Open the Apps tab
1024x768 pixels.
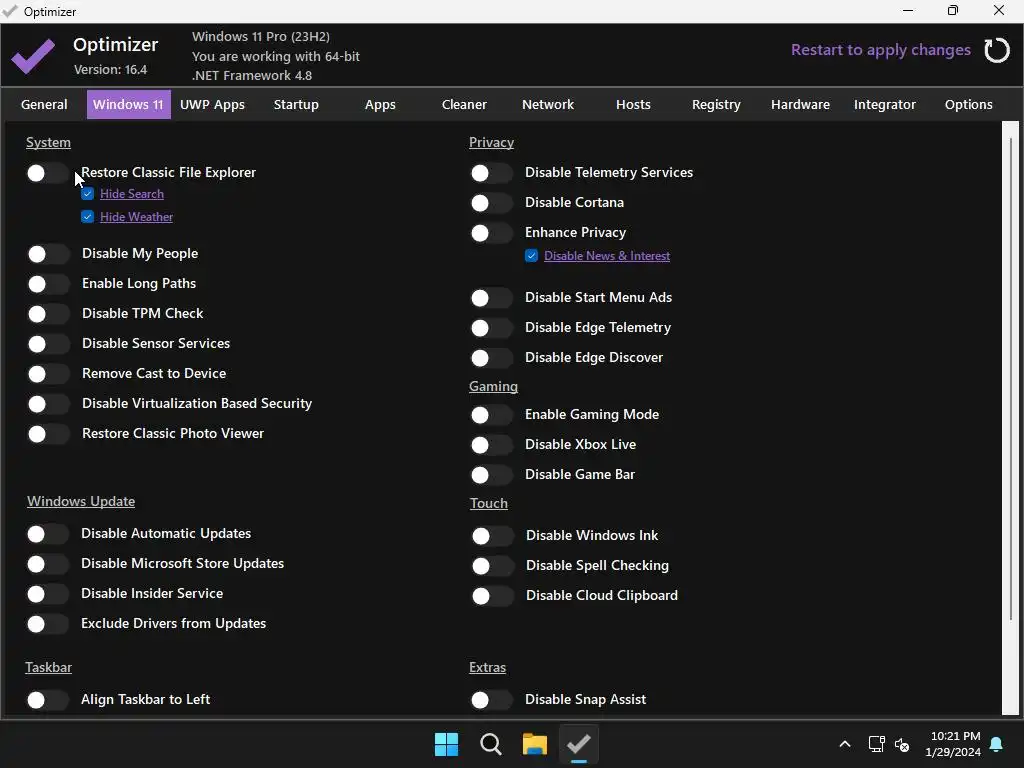(x=380, y=104)
